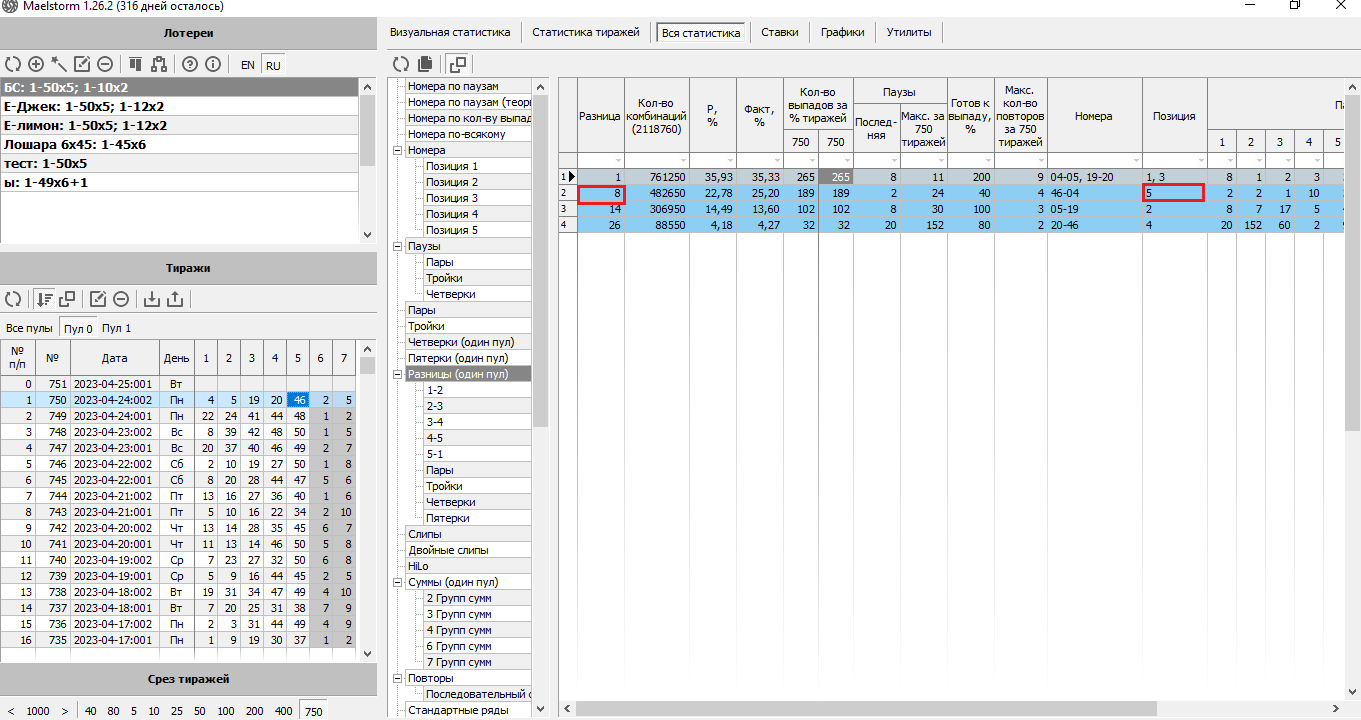Viewport: 1361px width, 720px height.
Task: Open Визуальная статистика tab
Action: click(x=450, y=32)
